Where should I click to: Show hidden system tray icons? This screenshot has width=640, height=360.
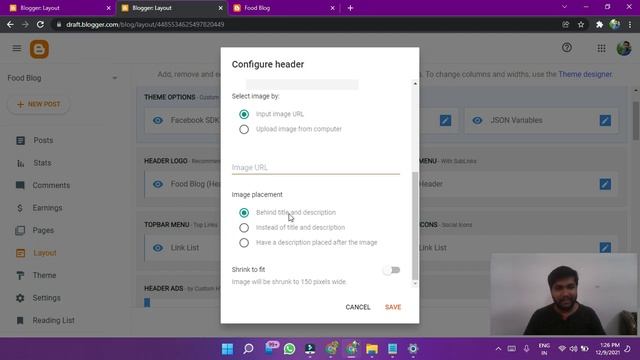point(498,349)
